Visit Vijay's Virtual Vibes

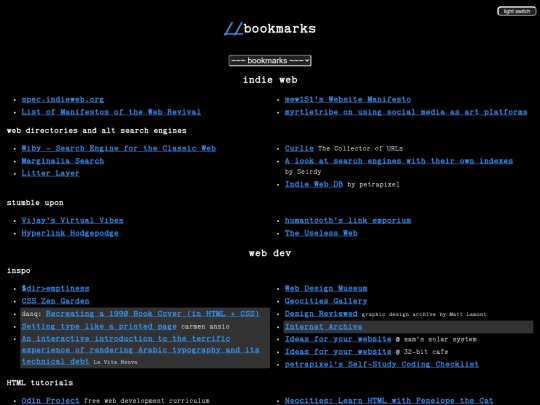(72, 220)
